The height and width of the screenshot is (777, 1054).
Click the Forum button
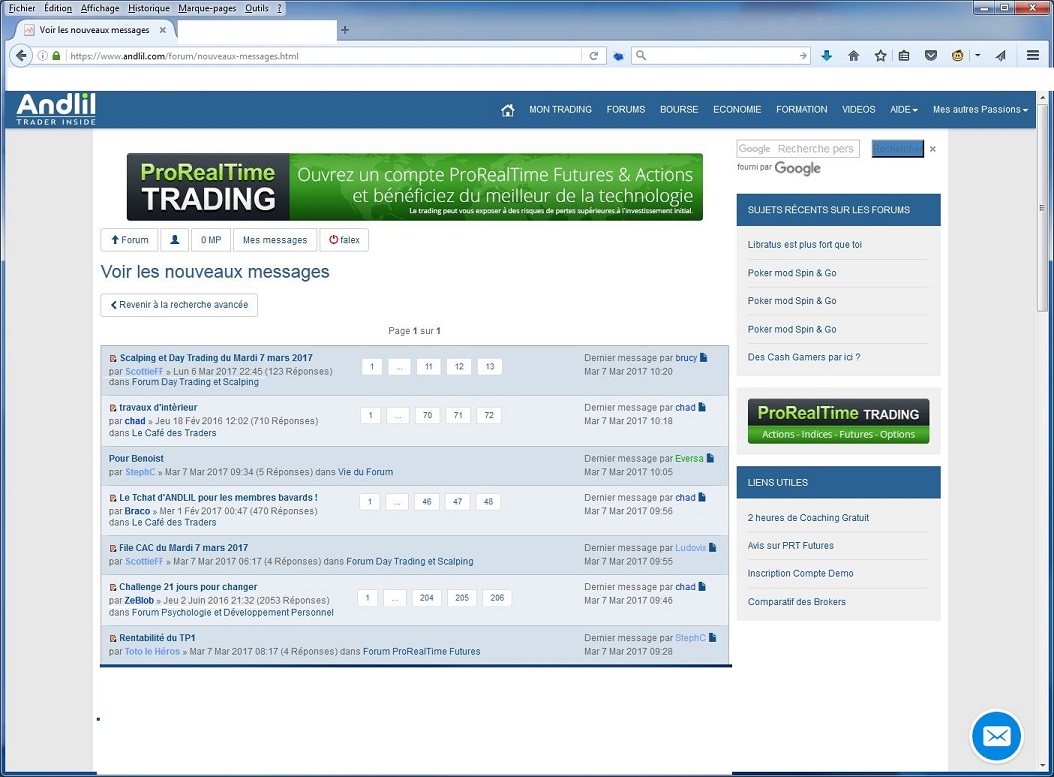(x=130, y=240)
